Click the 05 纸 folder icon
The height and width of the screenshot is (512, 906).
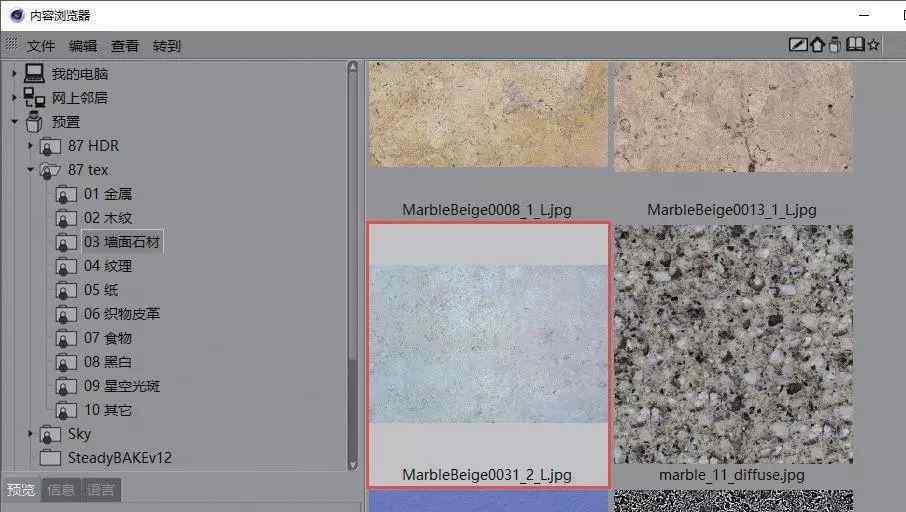tap(66, 291)
